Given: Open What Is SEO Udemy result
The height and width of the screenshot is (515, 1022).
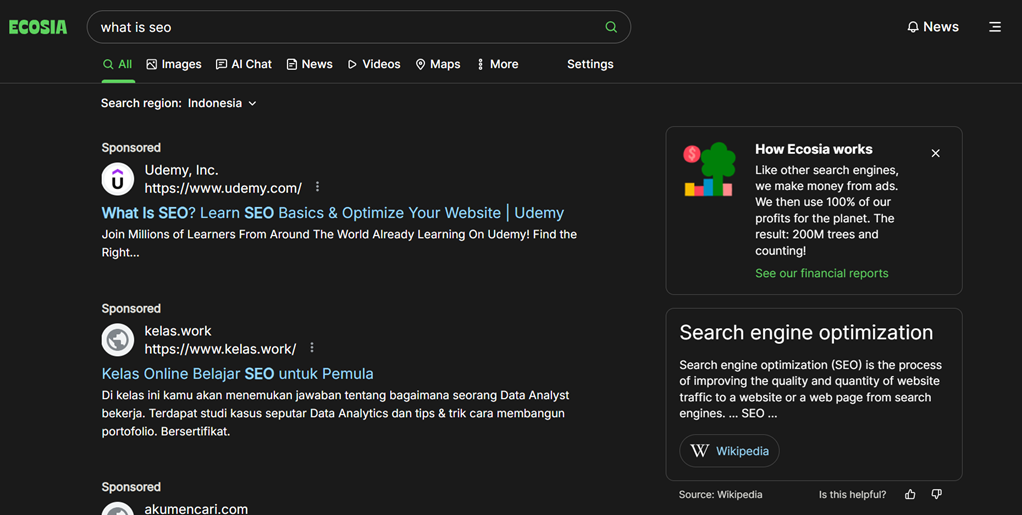Looking at the screenshot, I should (x=332, y=213).
